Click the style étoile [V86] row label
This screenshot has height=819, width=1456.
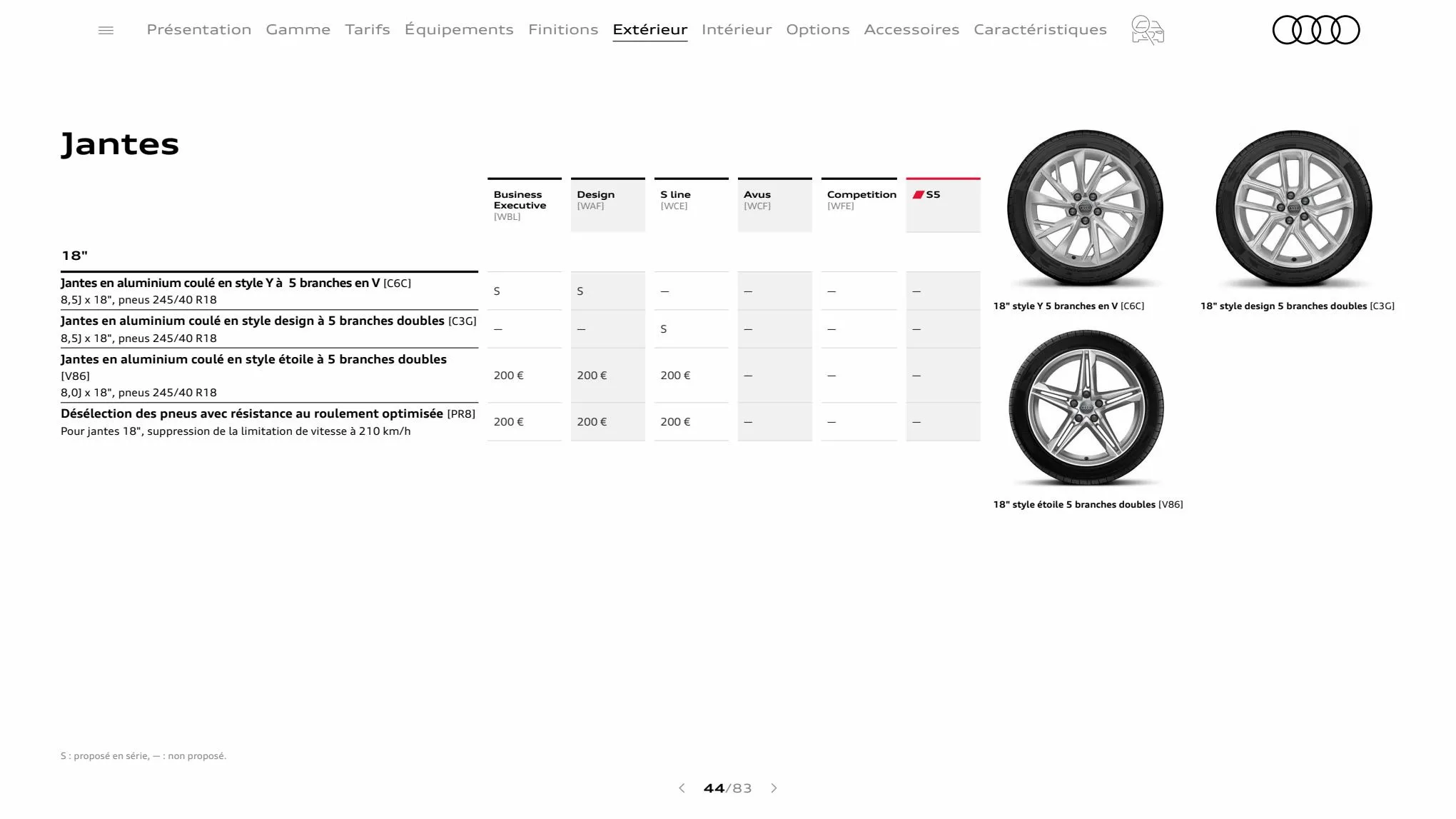(x=269, y=376)
